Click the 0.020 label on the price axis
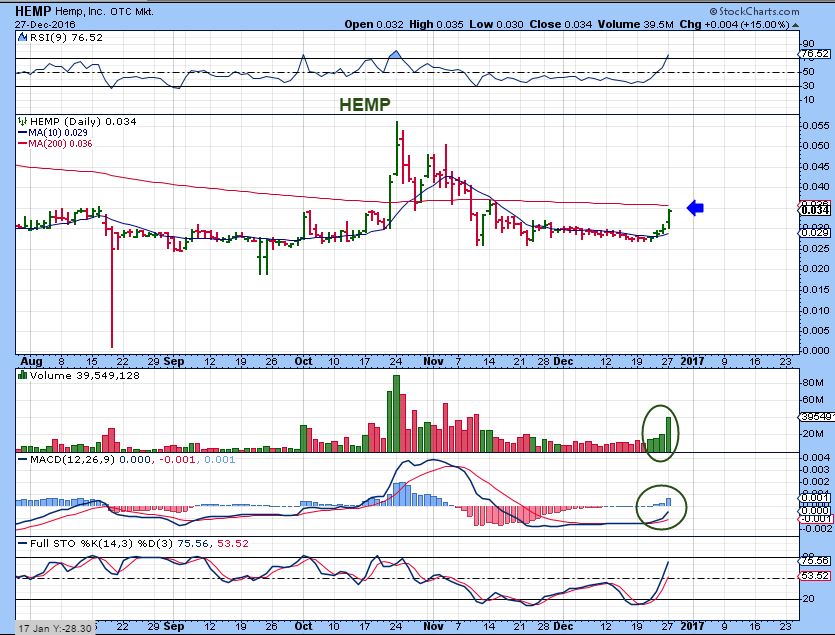Viewport: 835px width, 635px height. point(816,268)
